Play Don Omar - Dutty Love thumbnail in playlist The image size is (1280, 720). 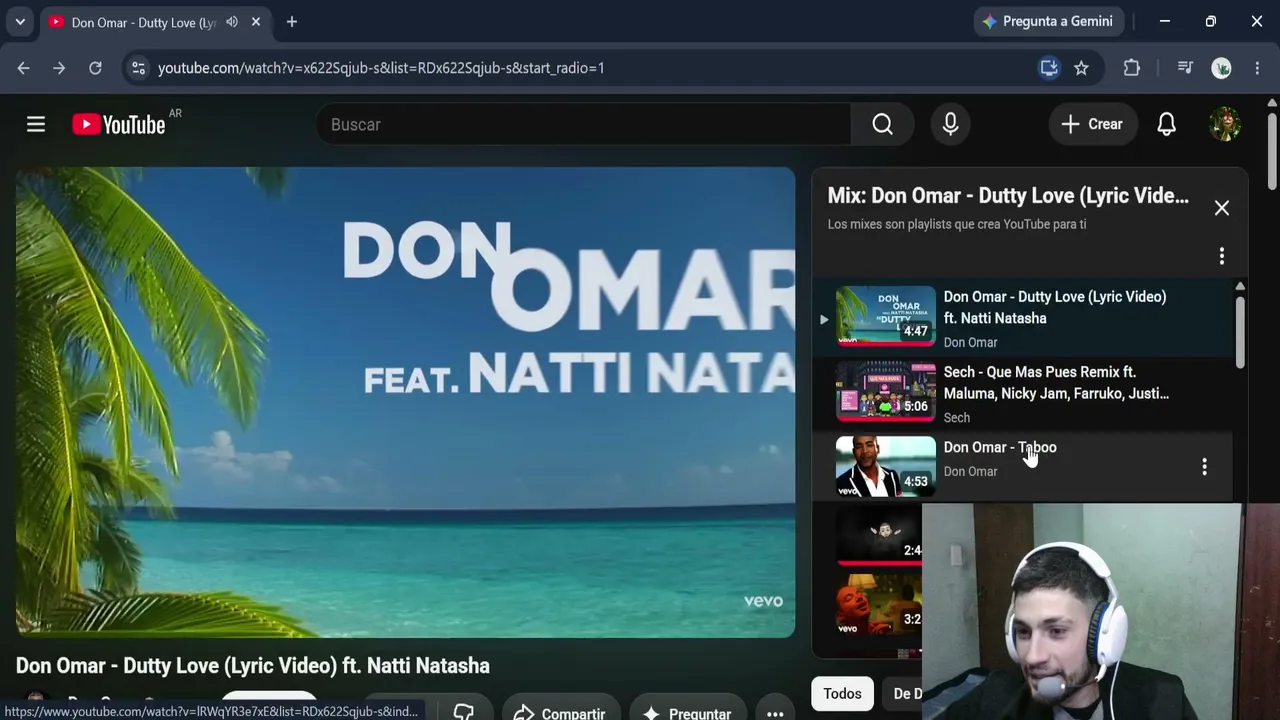886,316
